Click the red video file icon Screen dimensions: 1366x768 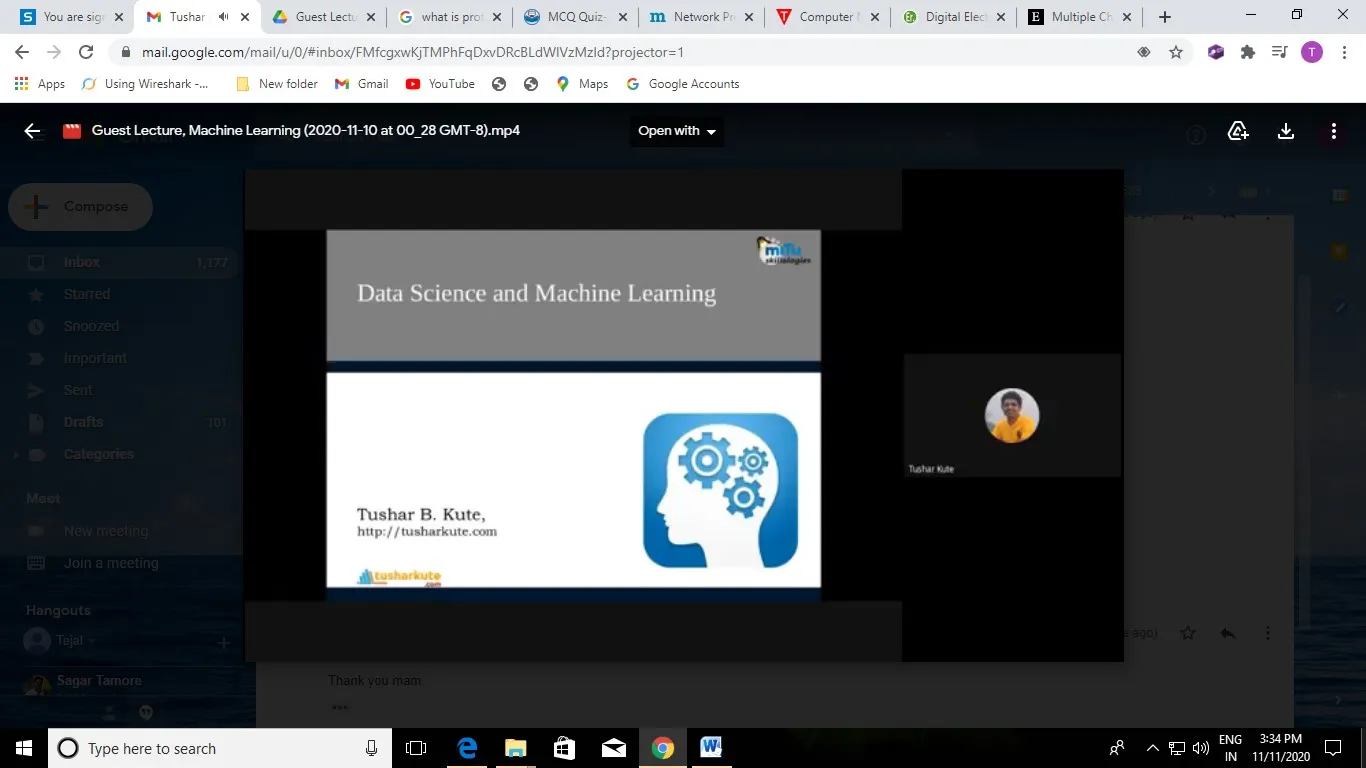pos(71,131)
